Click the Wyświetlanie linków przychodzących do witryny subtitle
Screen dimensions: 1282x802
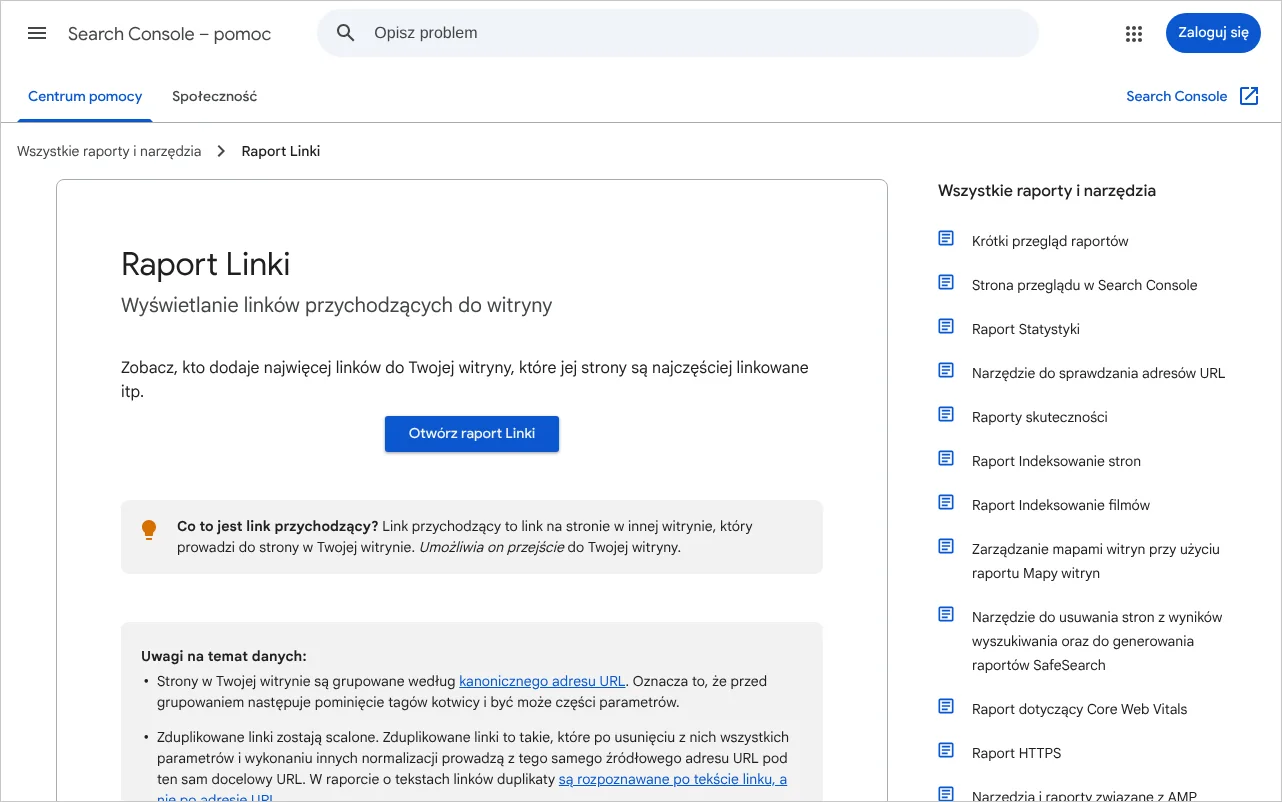point(337,305)
